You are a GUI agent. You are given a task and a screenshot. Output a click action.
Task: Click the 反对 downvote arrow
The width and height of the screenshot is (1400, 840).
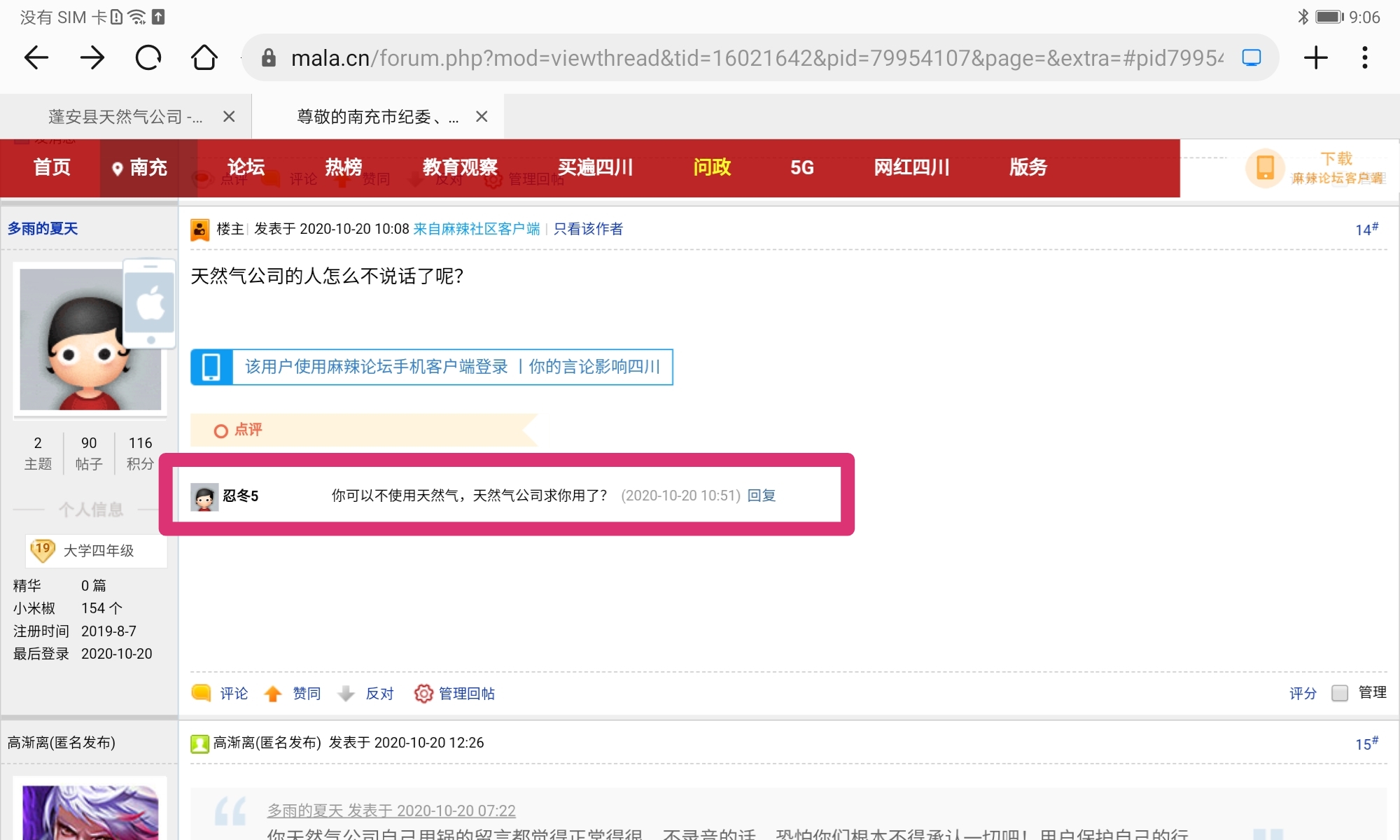click(346, 693)
